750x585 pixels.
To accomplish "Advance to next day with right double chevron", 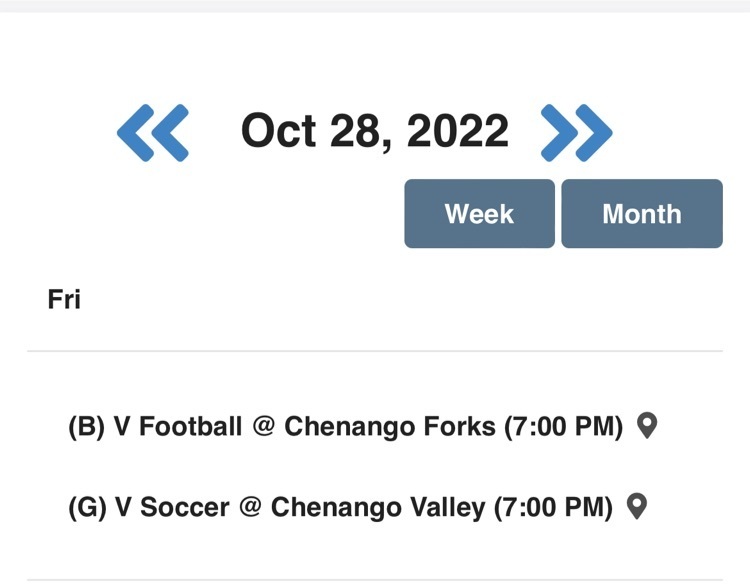I will click(576, 132).
